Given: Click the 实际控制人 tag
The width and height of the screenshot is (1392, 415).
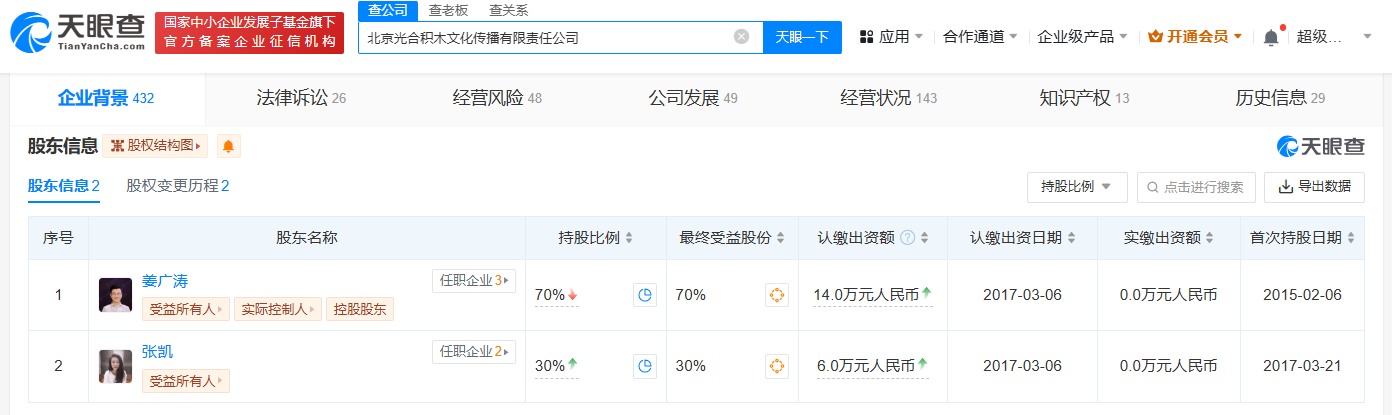Looking at the screenshot, I should coord(279,309).
